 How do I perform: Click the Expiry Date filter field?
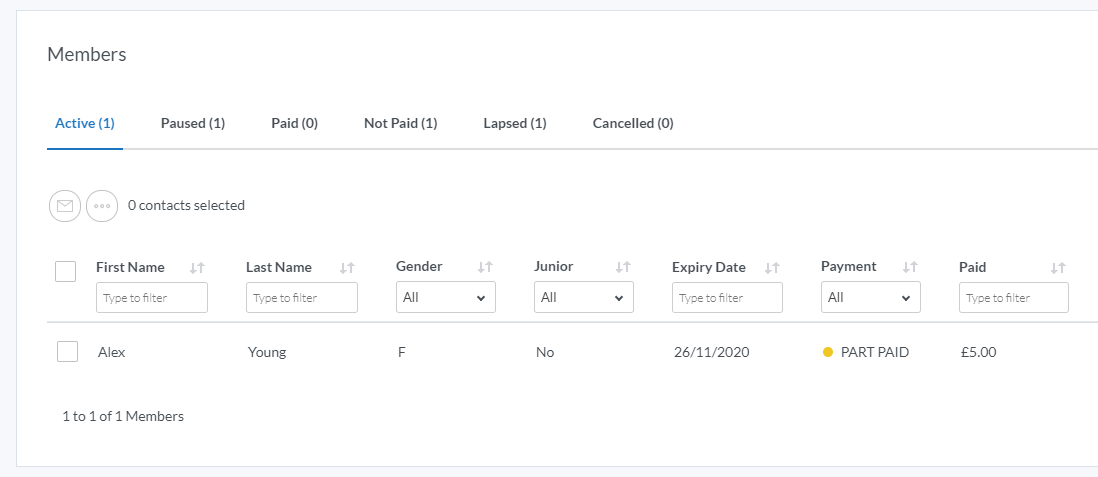click(x=728, y=298)
